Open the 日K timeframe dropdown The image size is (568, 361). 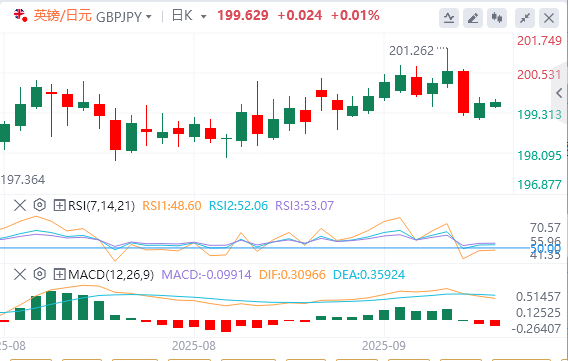[189, 16]
